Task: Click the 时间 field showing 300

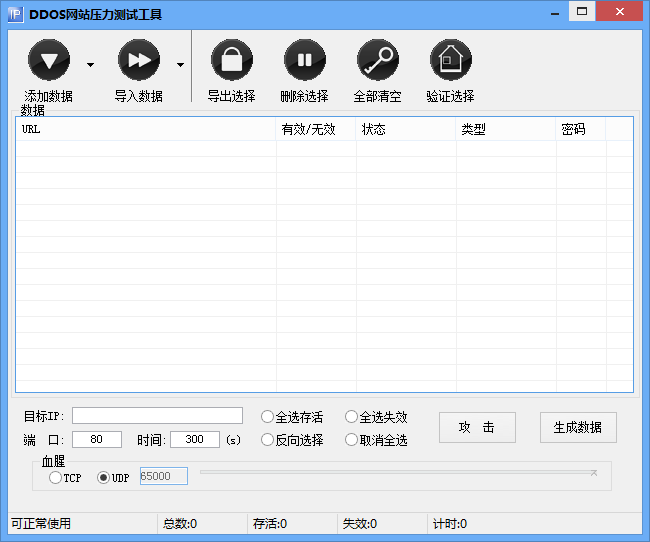Action: 195,440
